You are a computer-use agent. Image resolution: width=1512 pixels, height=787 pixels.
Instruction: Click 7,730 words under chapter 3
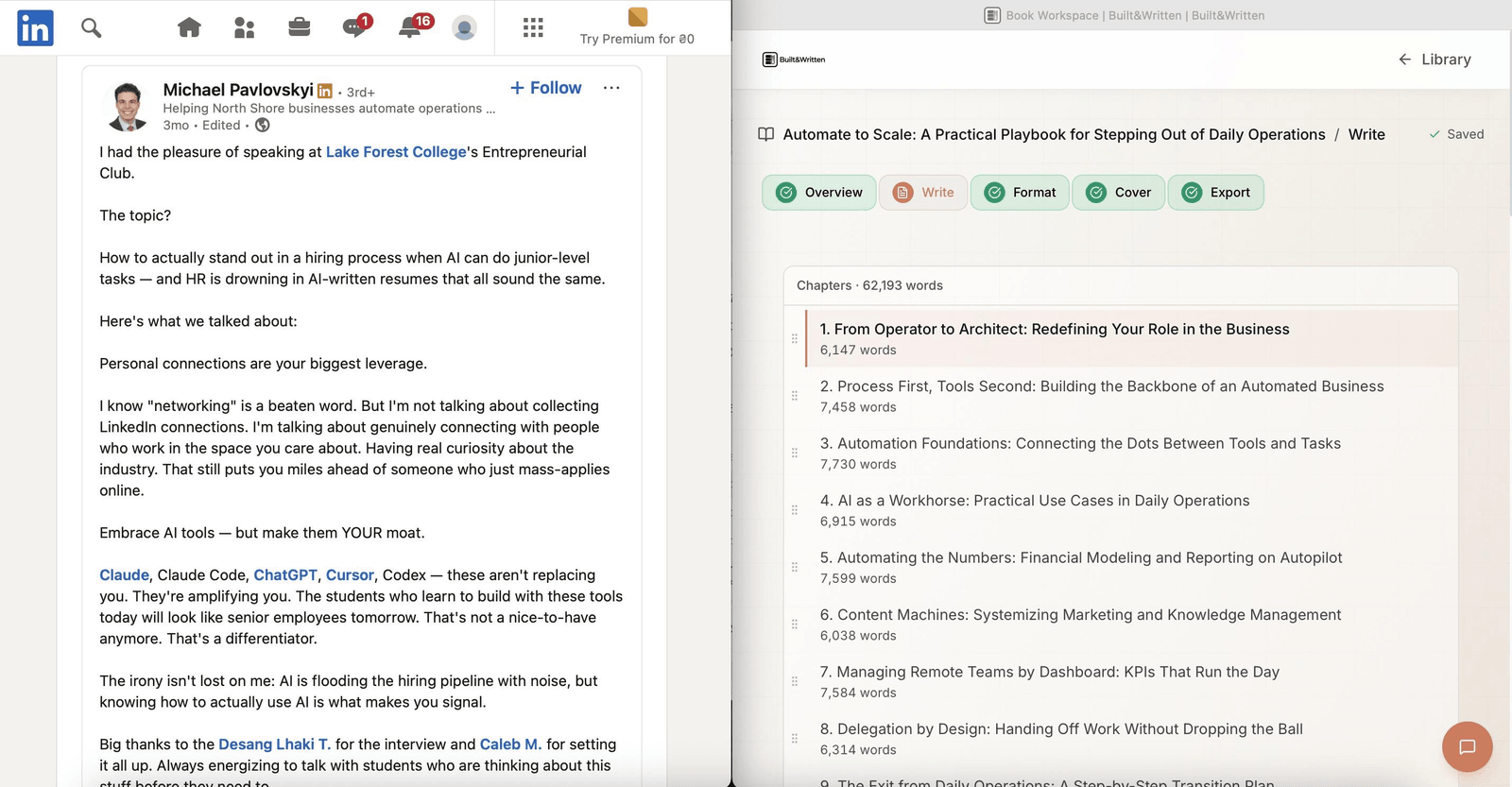pyautogui.click(x=858, y=465)
